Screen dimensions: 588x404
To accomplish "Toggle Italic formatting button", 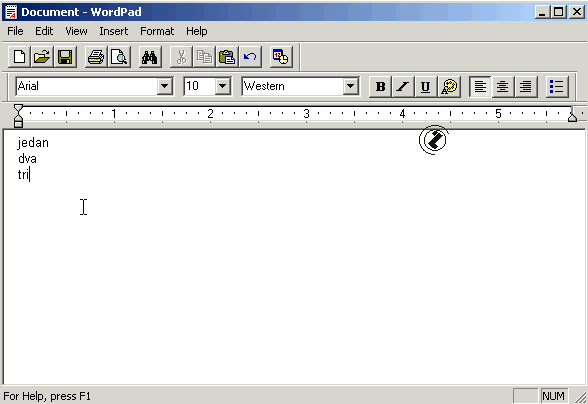I will [403, 87].
